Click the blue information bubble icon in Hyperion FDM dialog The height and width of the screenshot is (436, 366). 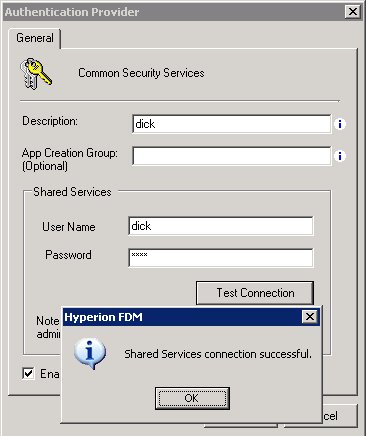[x=90, y=354]
